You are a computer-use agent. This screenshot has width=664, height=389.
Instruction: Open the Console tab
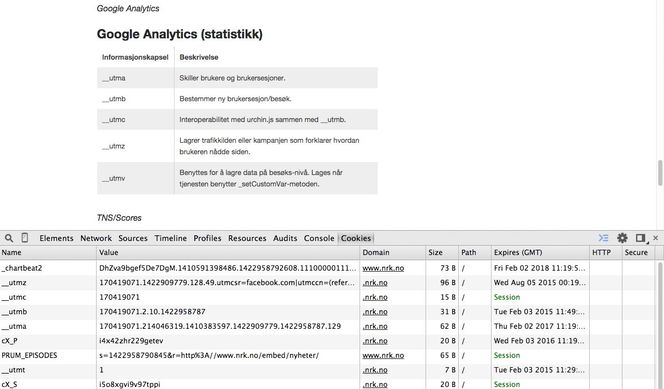[319, 238]
